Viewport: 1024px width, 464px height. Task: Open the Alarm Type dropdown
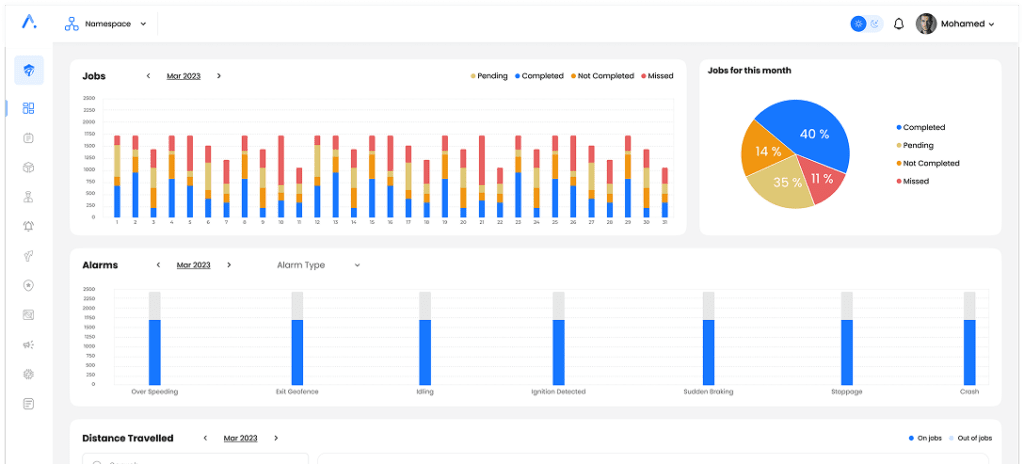(x=318, y=265)
